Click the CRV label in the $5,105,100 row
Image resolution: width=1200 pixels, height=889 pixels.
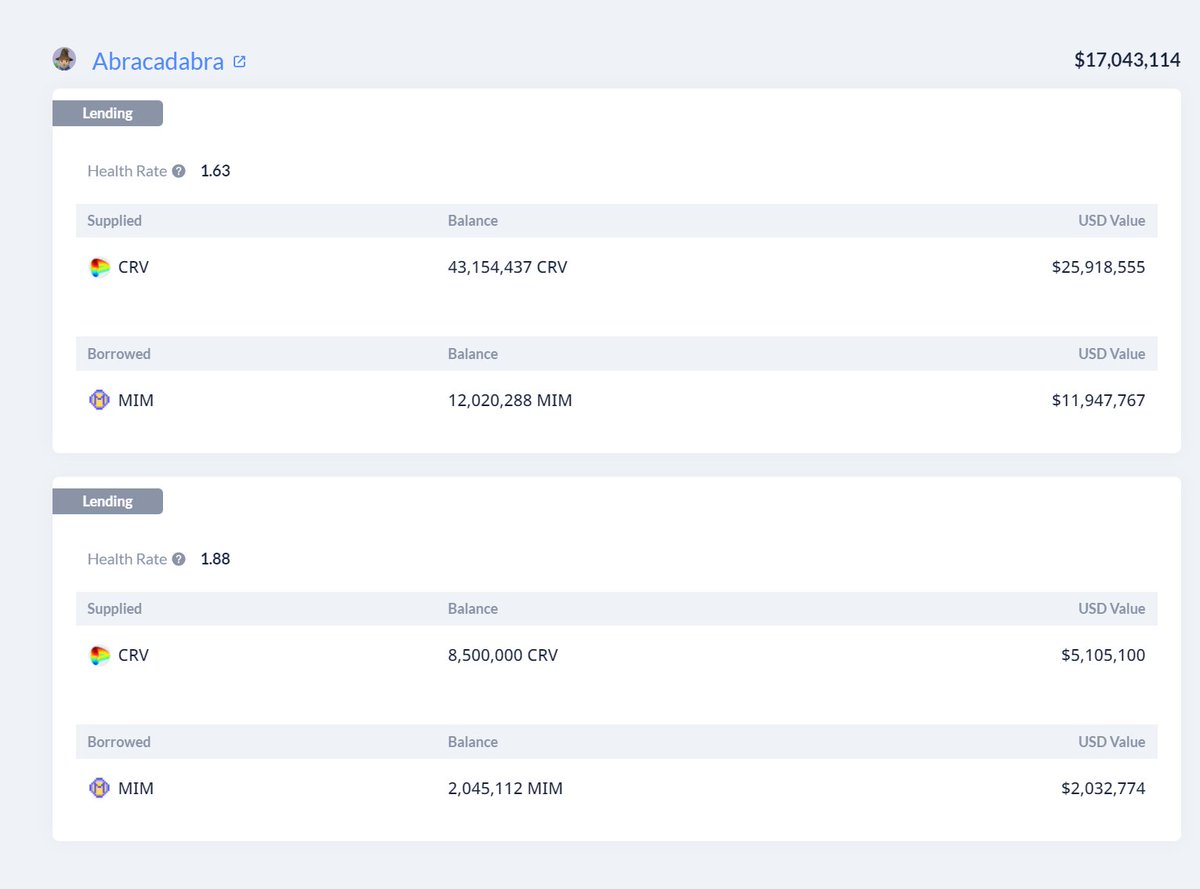[133, 656]
